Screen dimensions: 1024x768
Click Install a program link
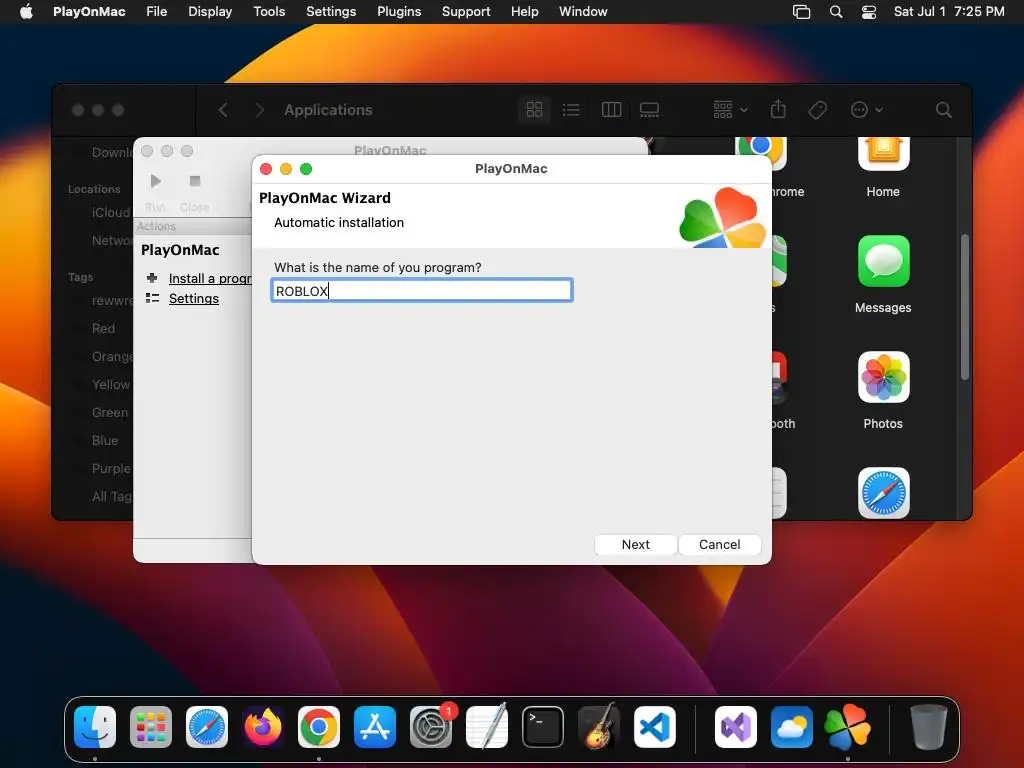click(210, 278)
